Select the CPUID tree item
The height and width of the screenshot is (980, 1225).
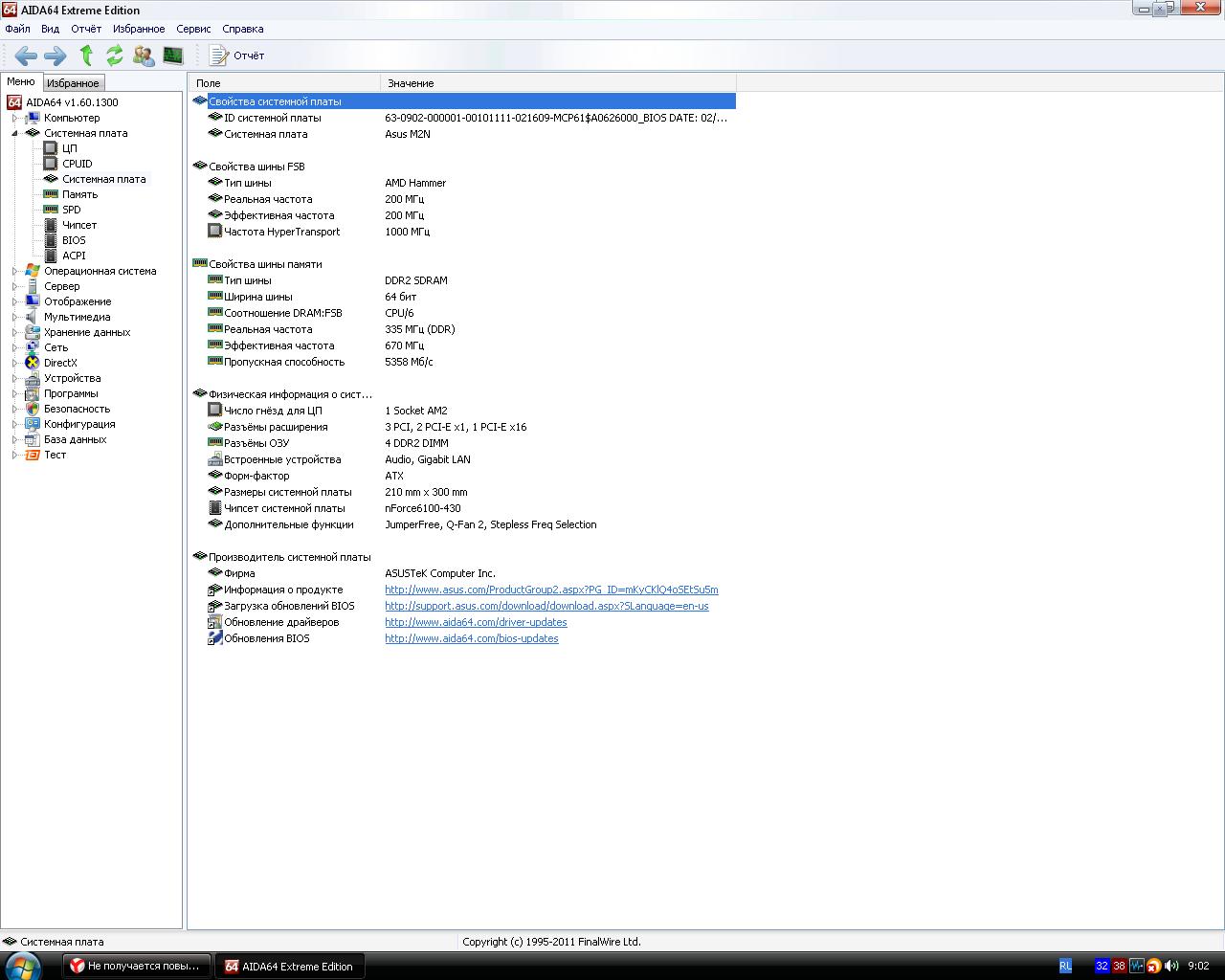[78, 164]
